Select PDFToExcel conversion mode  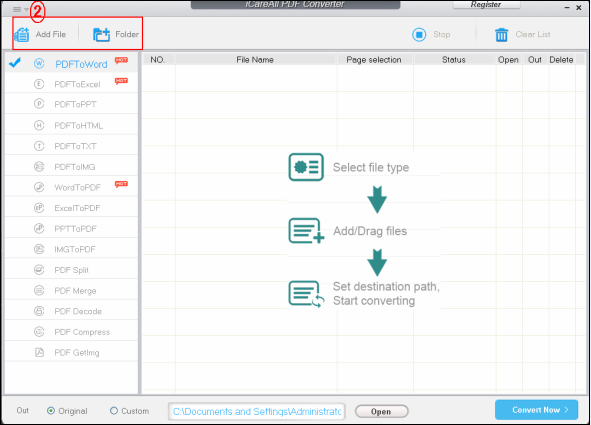pyautogui.click(x=72, y=84)
